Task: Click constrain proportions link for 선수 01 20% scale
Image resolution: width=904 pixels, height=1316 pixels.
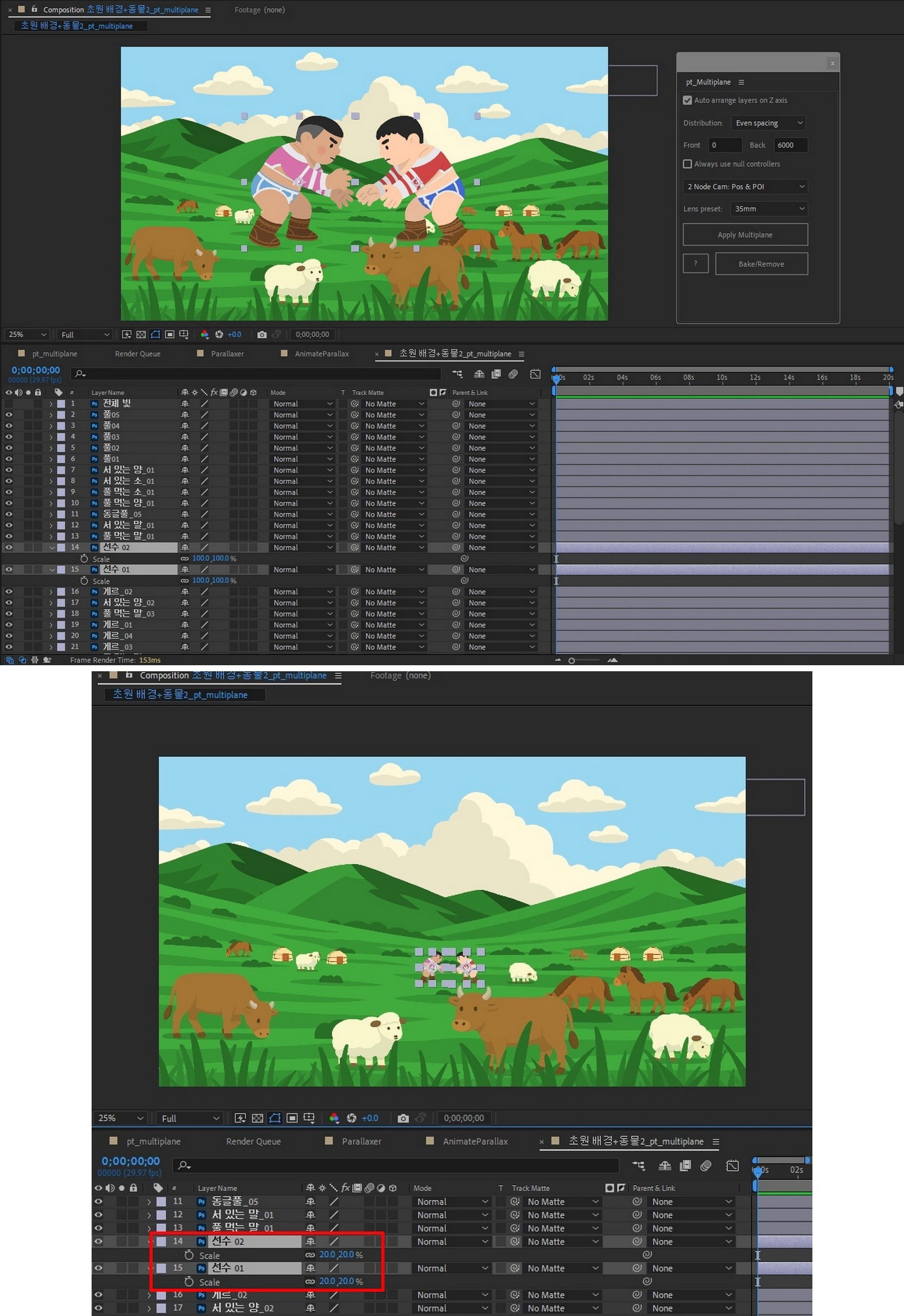Action: tap(310, 1281)
